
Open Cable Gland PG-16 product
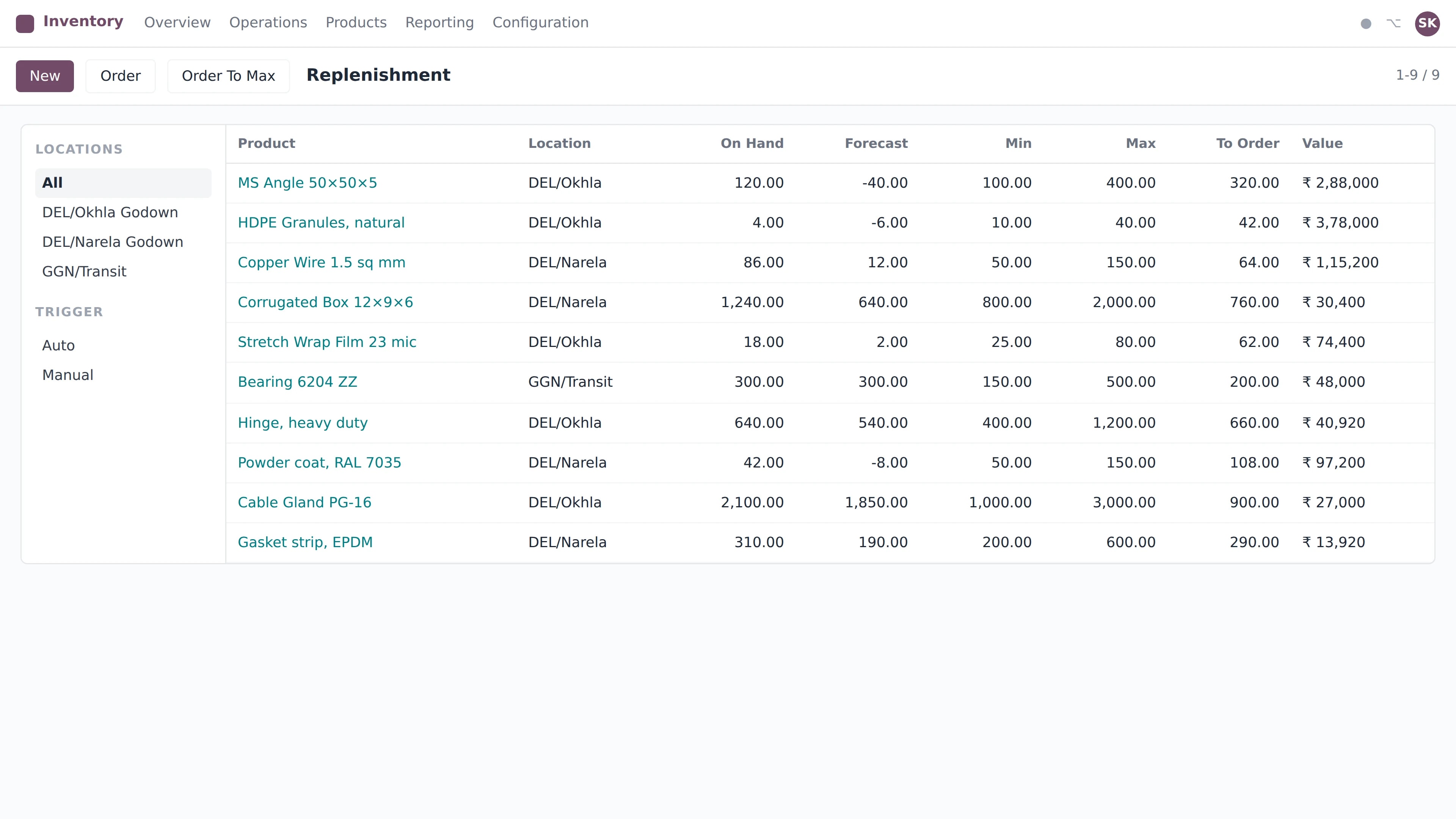point(304,502)
